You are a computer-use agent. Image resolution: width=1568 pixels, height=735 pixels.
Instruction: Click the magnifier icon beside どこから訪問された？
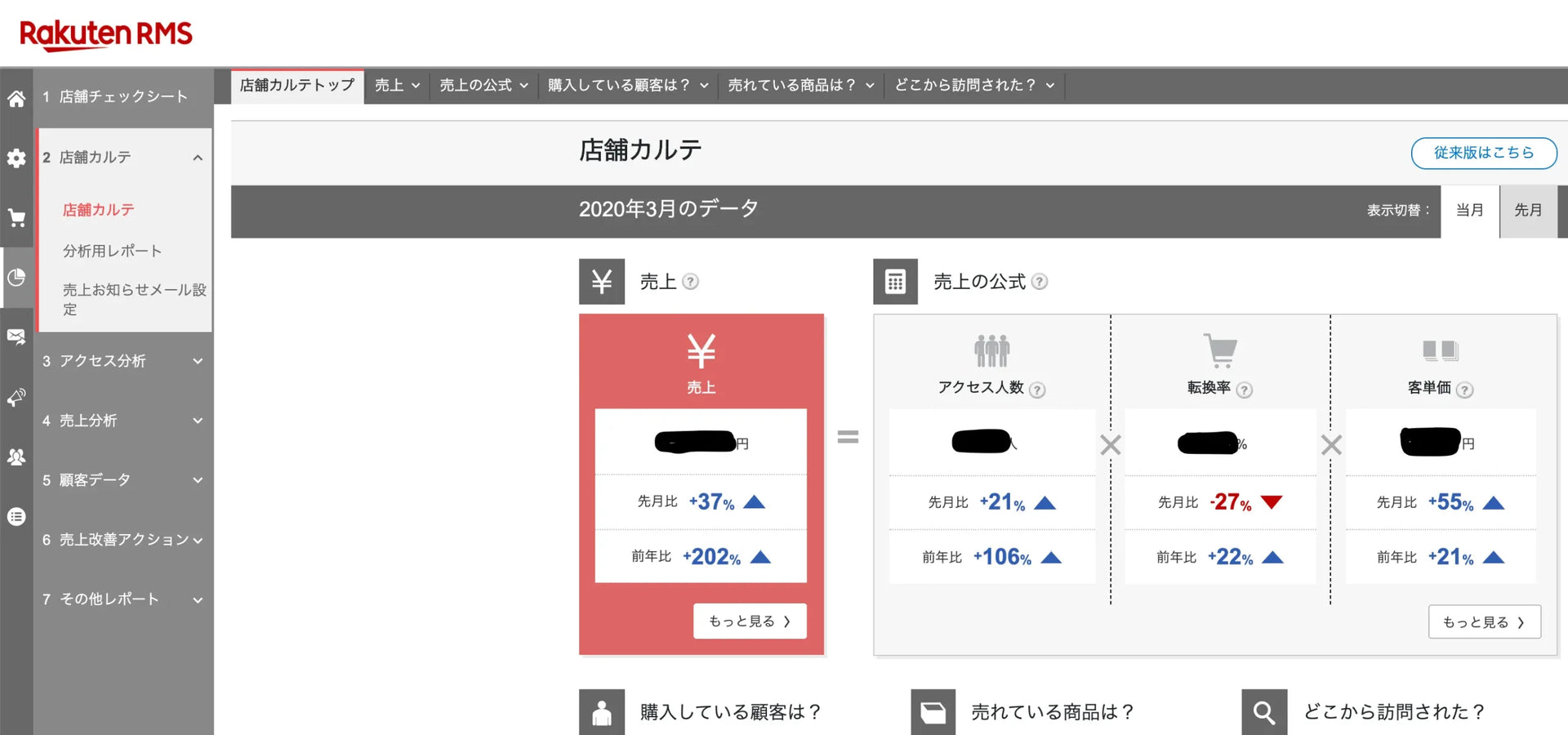pos(1264,712)
